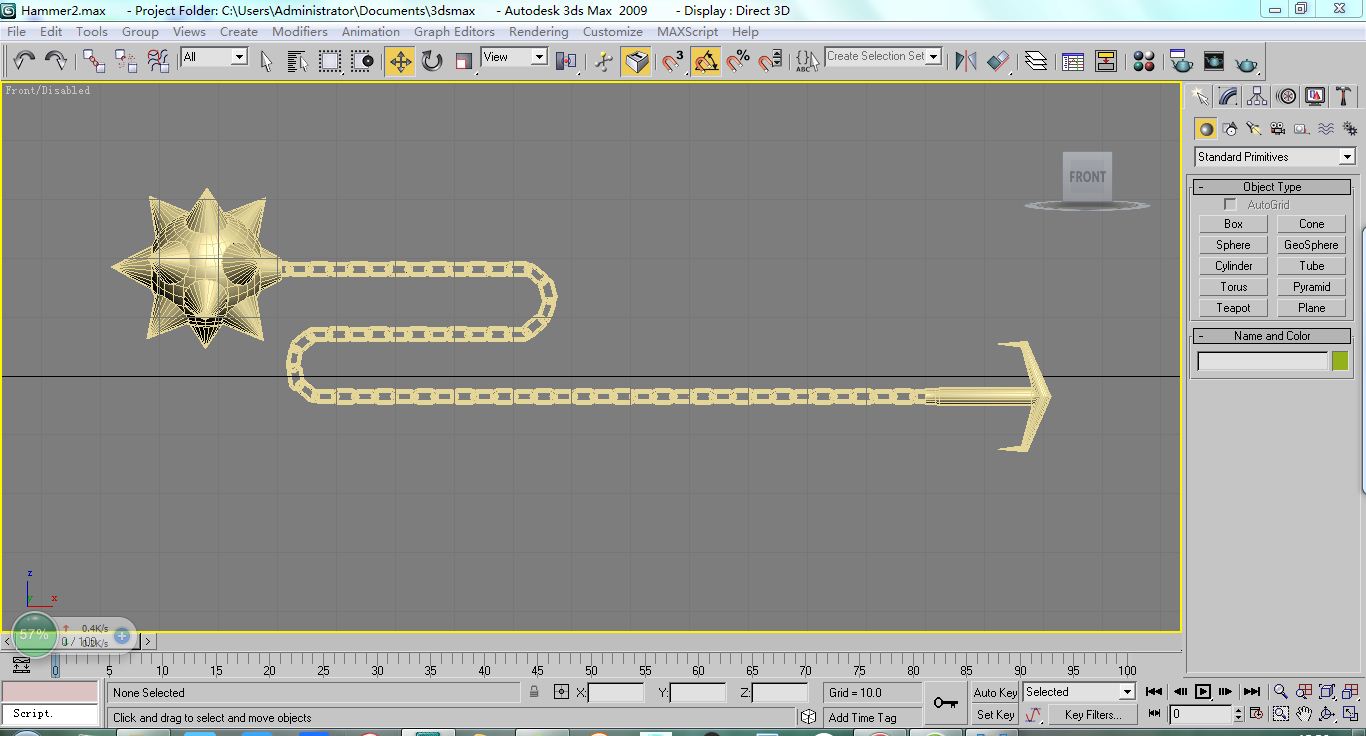Switch to the Display panel tab
1366x736 pixels.
(1315, 96)
